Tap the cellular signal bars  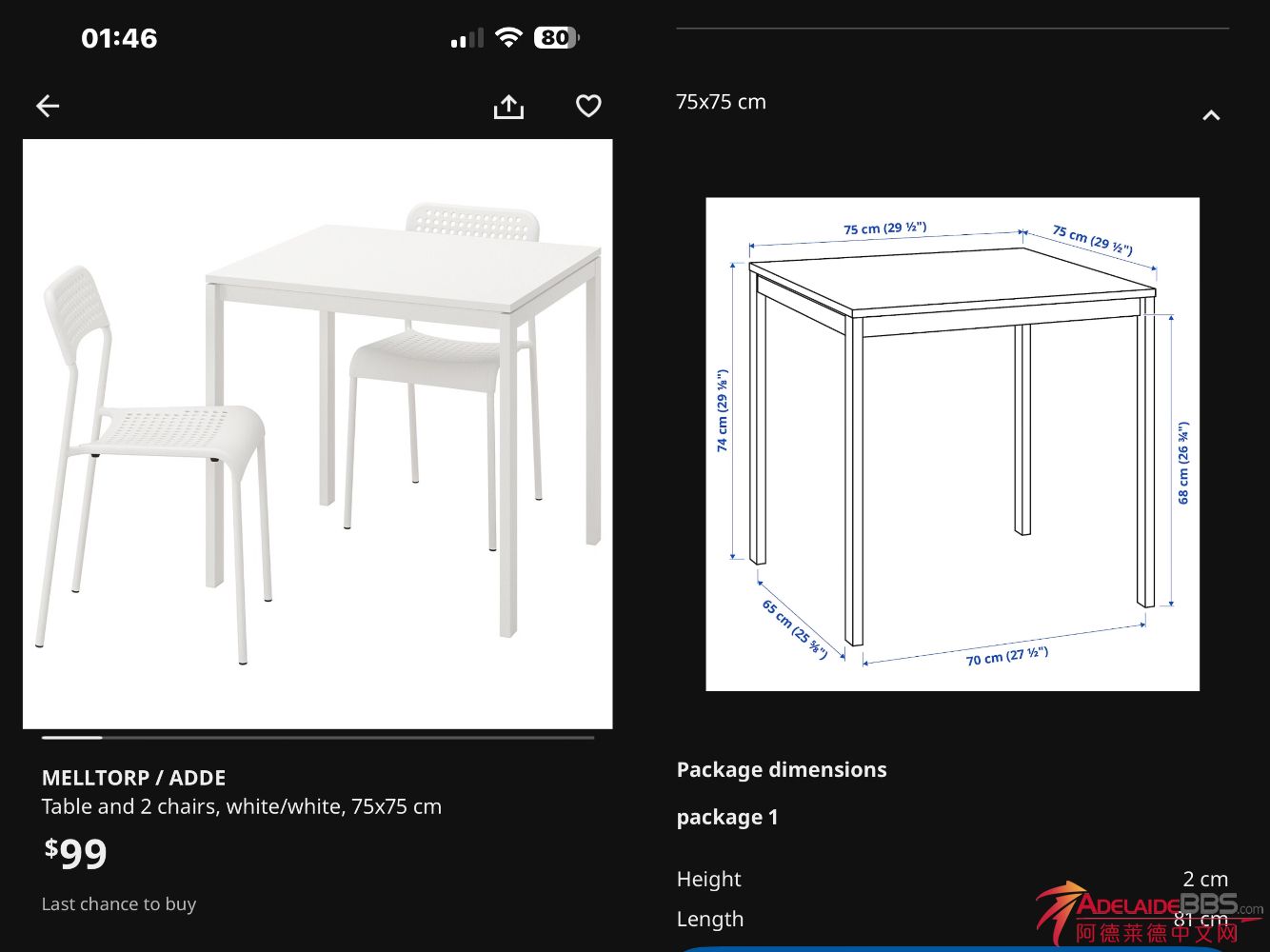click(466, 39)
